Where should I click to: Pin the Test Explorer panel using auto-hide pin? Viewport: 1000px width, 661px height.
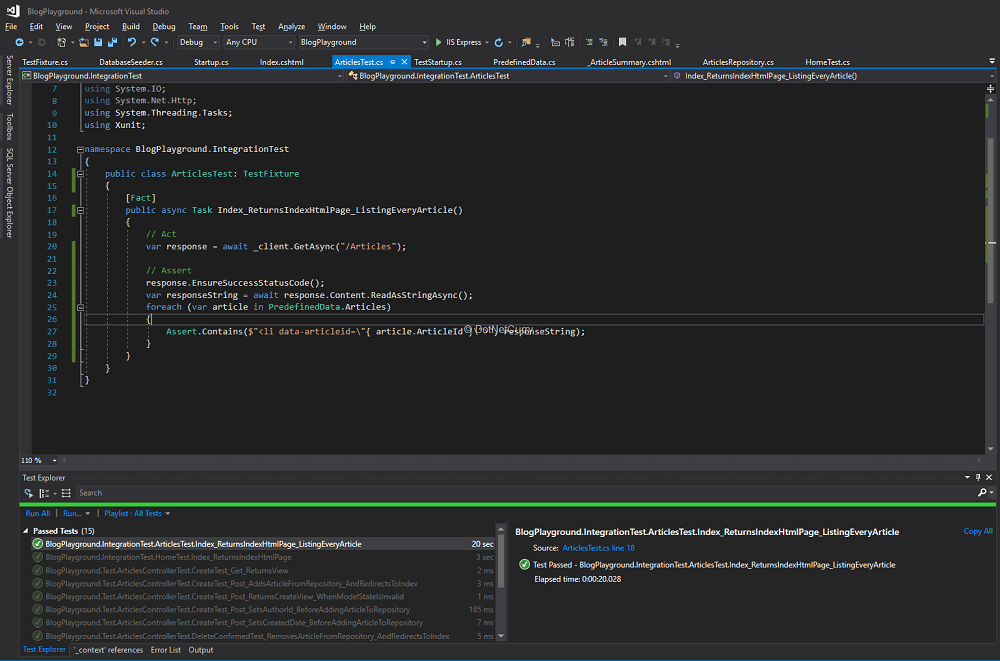point(978,477)
